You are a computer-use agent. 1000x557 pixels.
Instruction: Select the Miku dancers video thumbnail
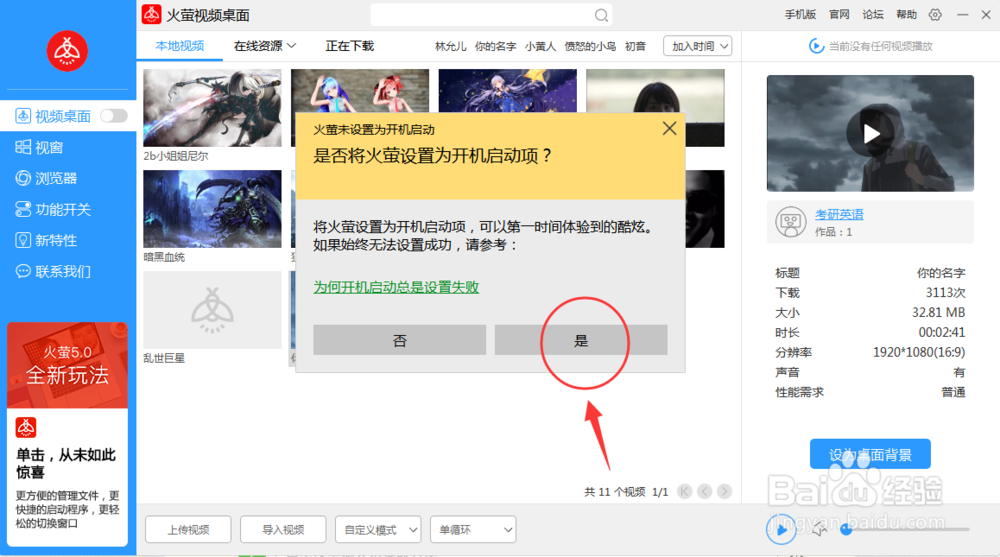[x=360, y=91]
